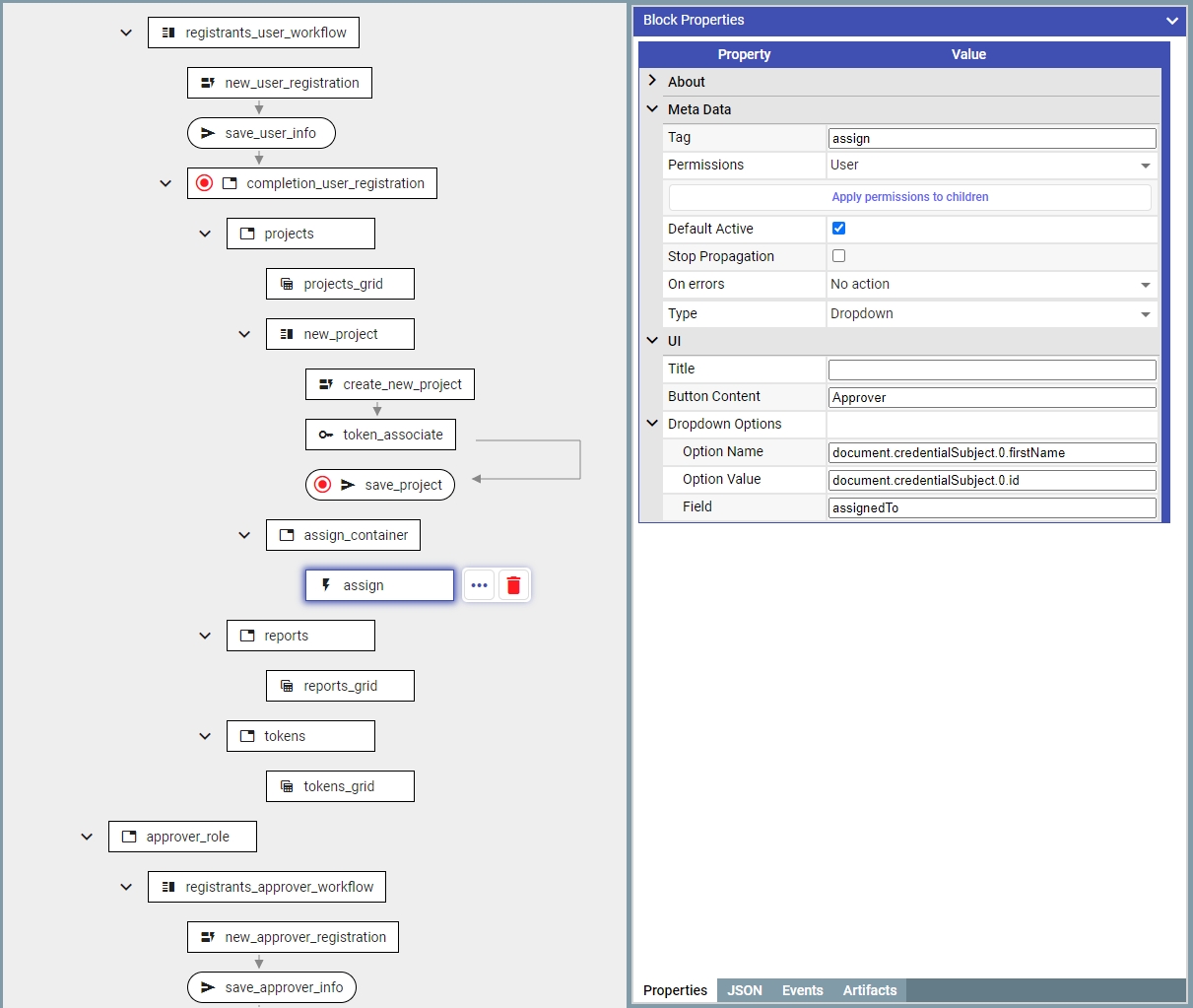Click the key icon in token_associate block
This screenshot has width=1193, height=1008.
(326, 435)
